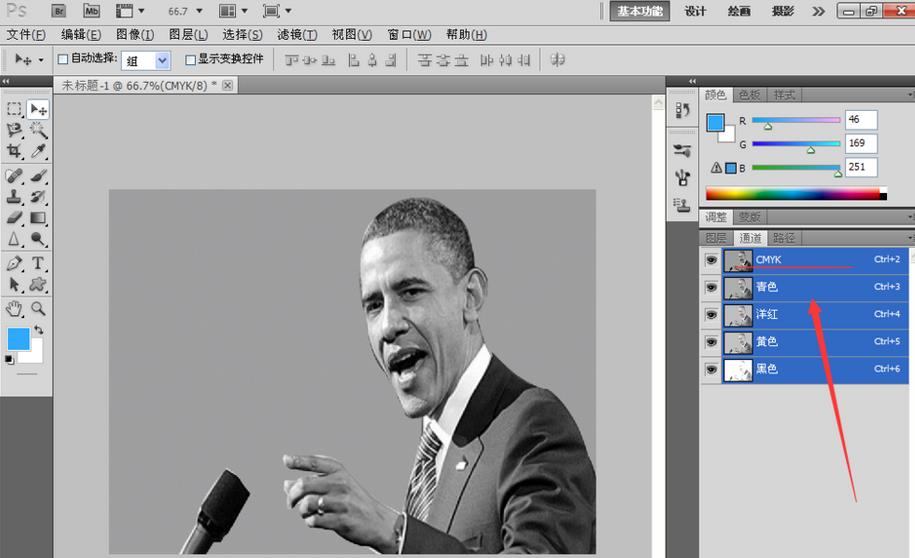Screen dimensions: 915x558
Task: Toggle visibility of the 黑色 channel
Action: pyautogui.click(x=711, y=369)
